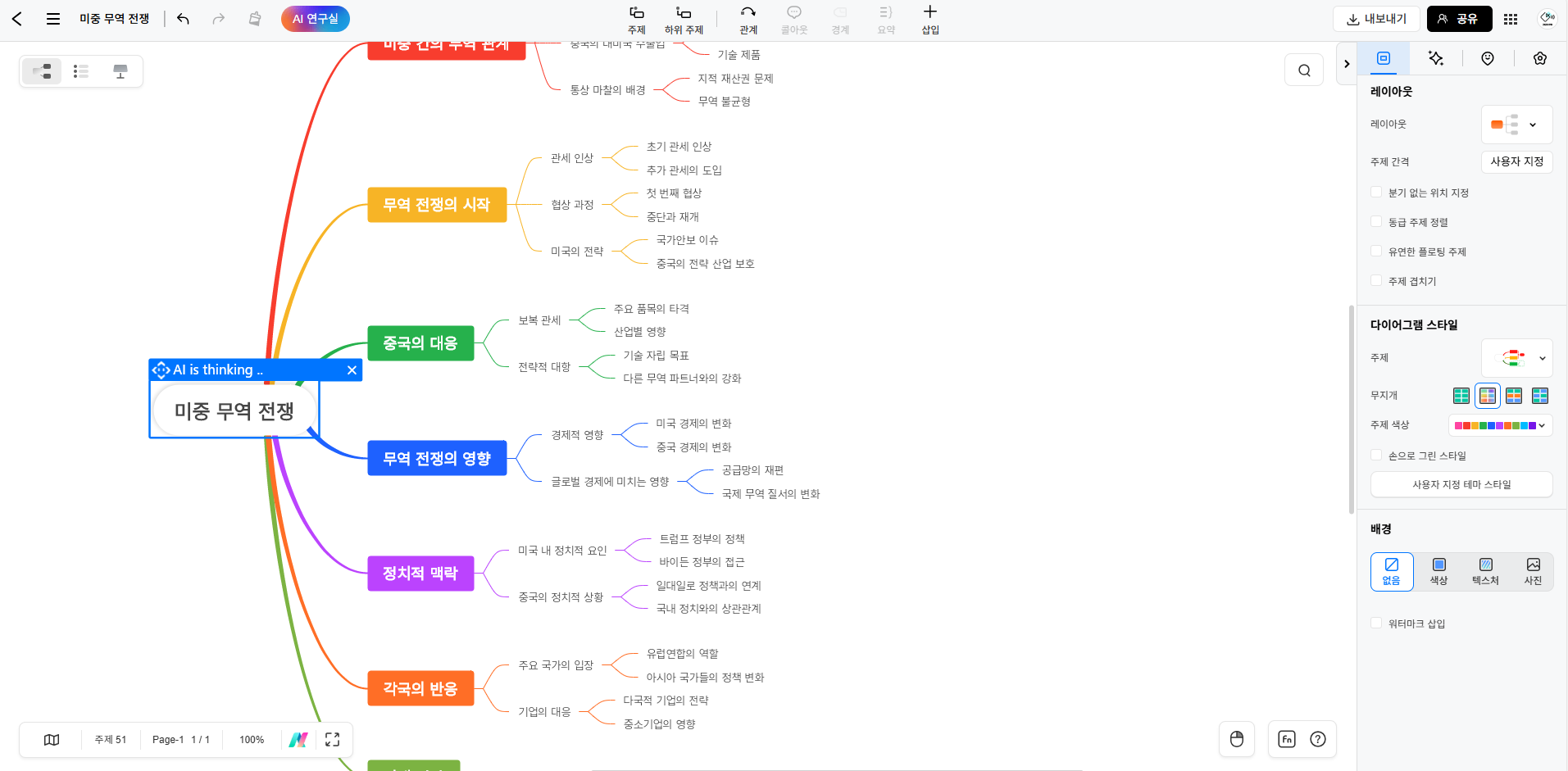The image size is (1568, 771).
Task: Select 색상 background option
Action: pos(1438,572)
